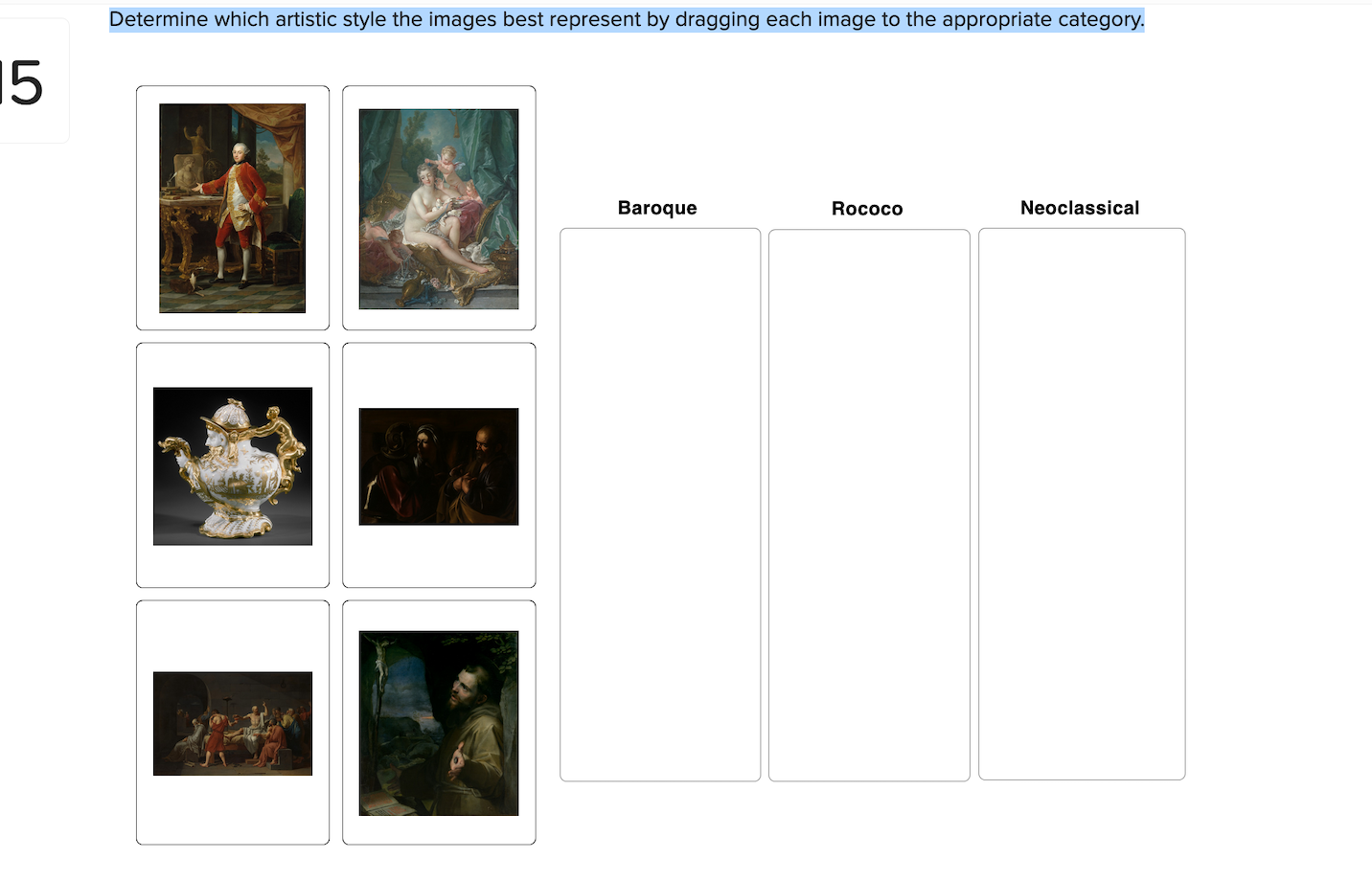Viewport: 1372px width, 881px height.
Task: Select the ornate porcelain teapot image
Action: pyautogui.click(x=232, y=465)
